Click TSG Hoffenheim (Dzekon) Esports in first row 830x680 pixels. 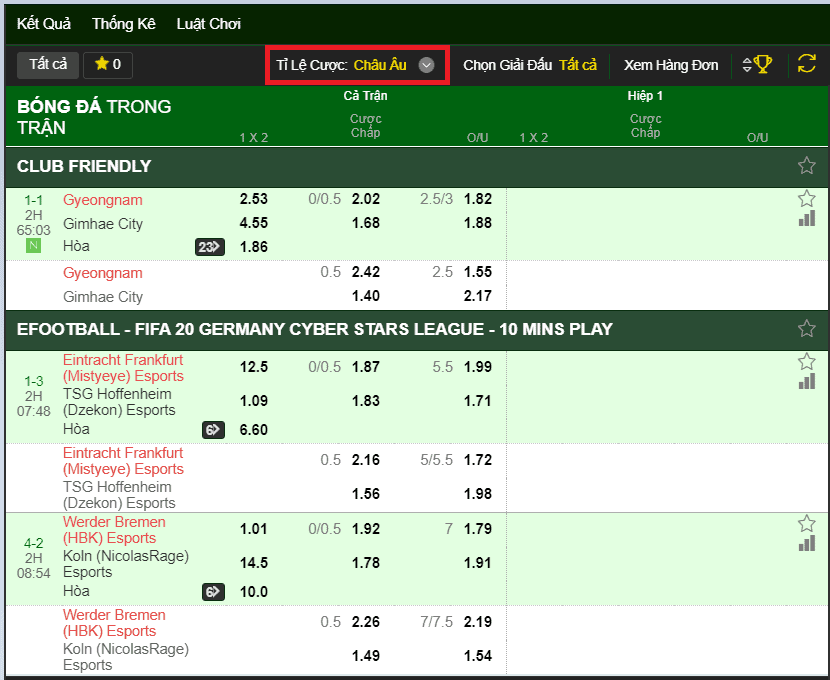point(119,402)
